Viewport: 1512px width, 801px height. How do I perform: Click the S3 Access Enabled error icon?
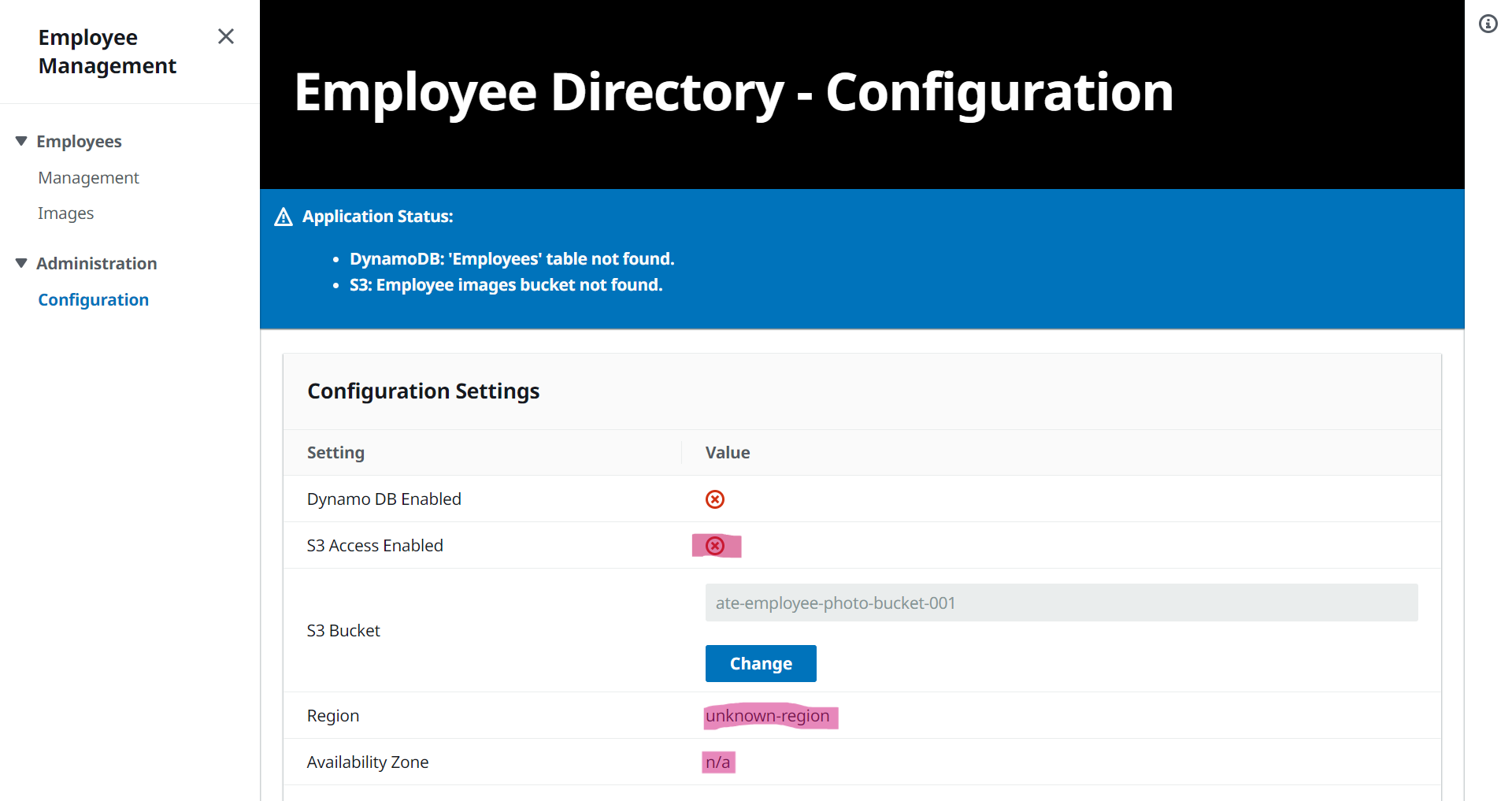tap(715, 546)
